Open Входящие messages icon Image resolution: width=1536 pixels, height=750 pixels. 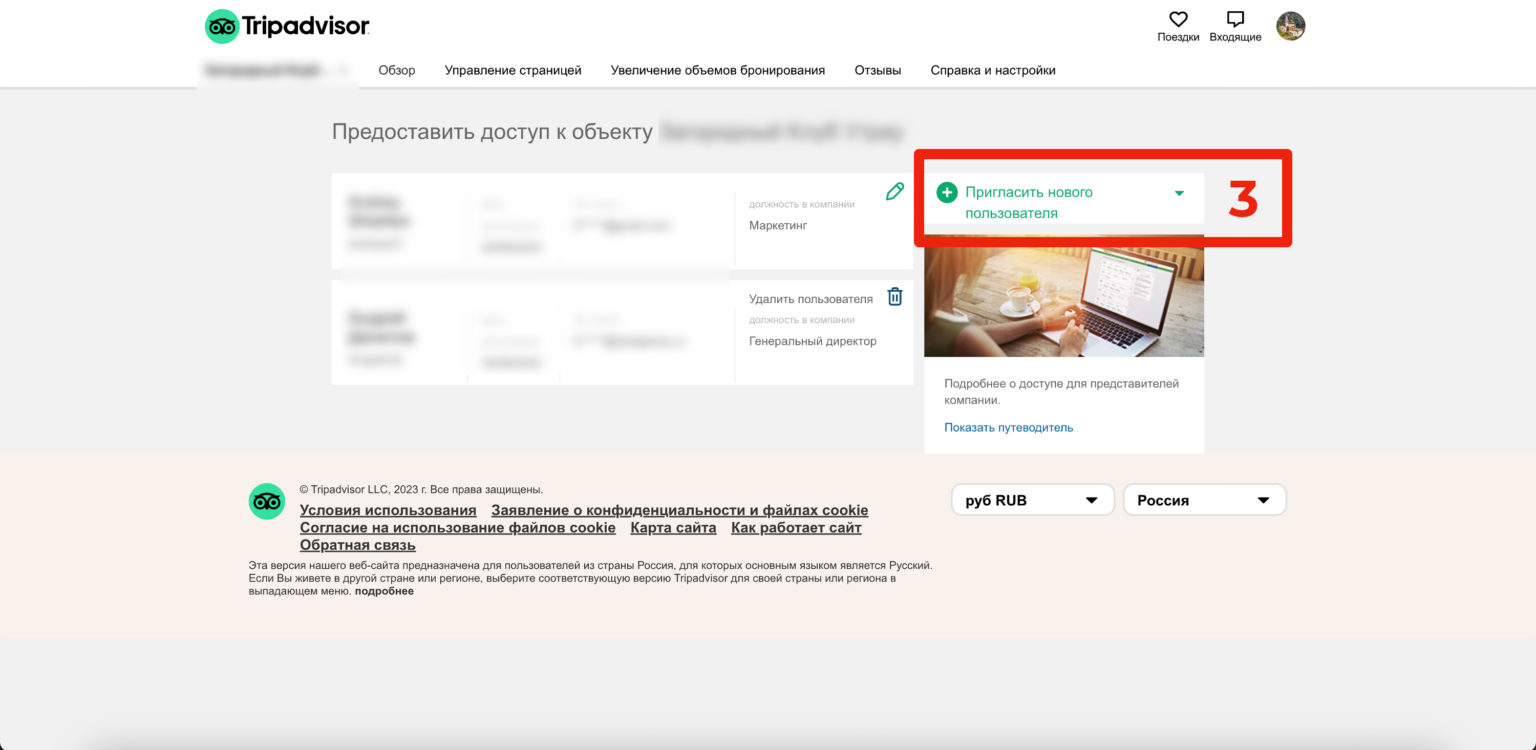coord(1235,19)
